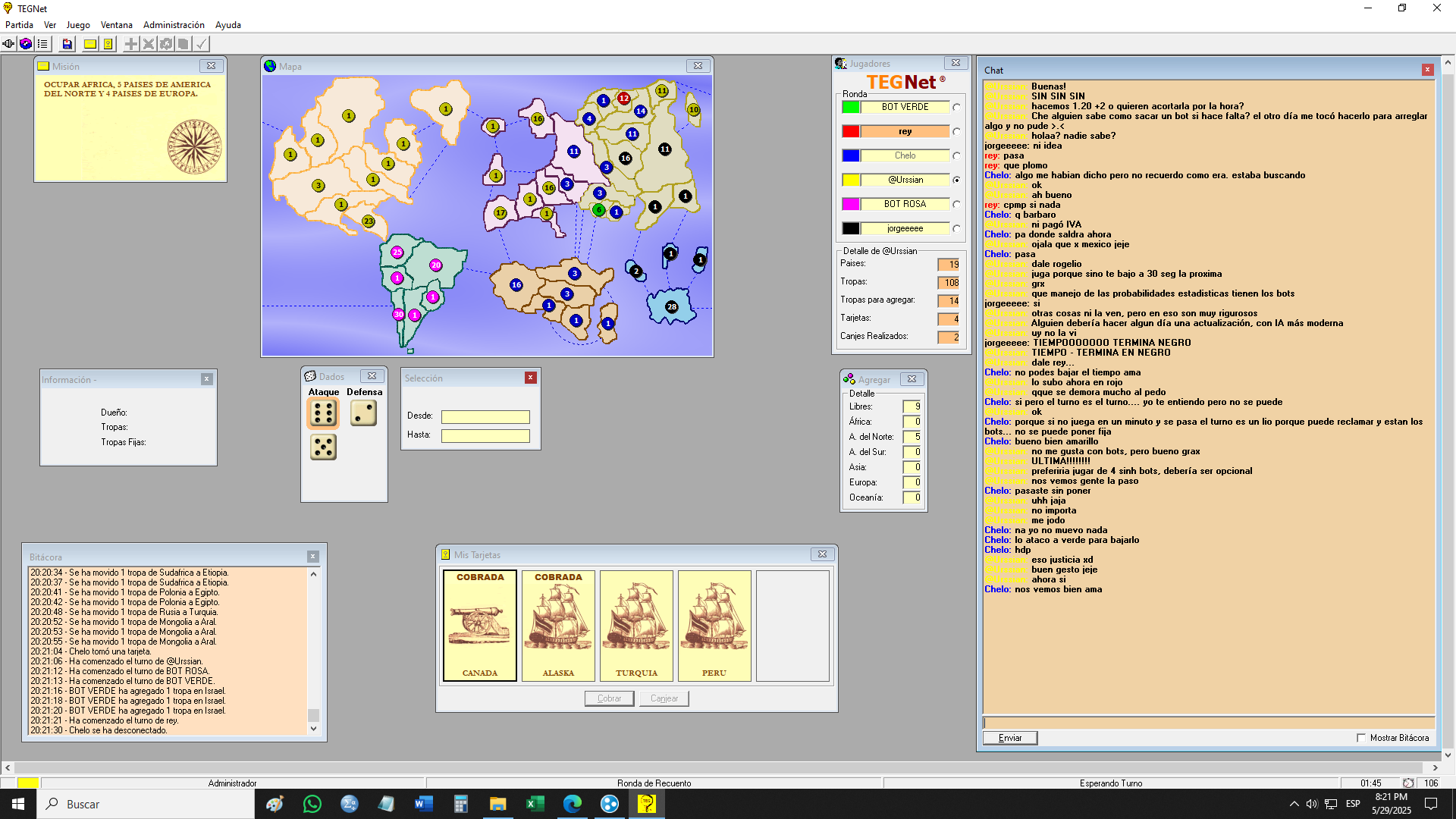Select the PERU ship card
The height and width of the screenshot is (819, 1456).
[x=714, y=626]
